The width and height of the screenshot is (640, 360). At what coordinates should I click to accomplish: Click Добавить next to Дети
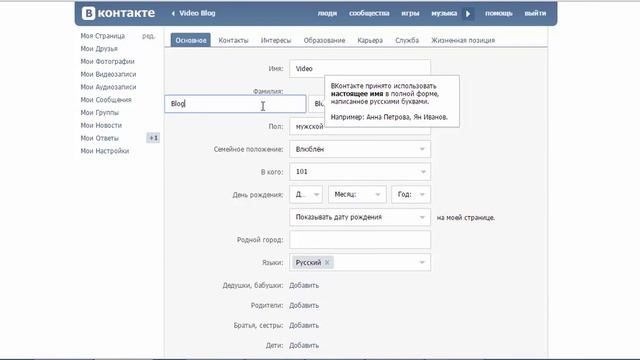304,345
